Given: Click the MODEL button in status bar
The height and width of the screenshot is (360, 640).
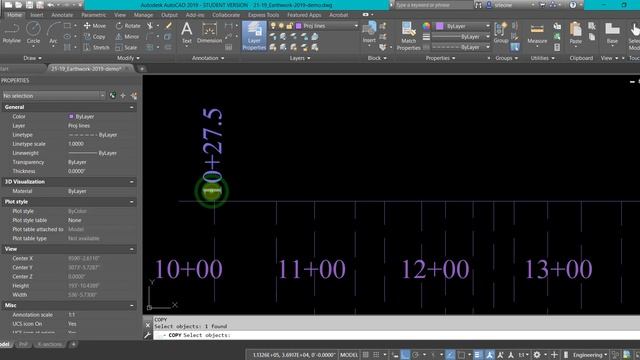Looking at the screenshot, I should (x=349, y=355).
